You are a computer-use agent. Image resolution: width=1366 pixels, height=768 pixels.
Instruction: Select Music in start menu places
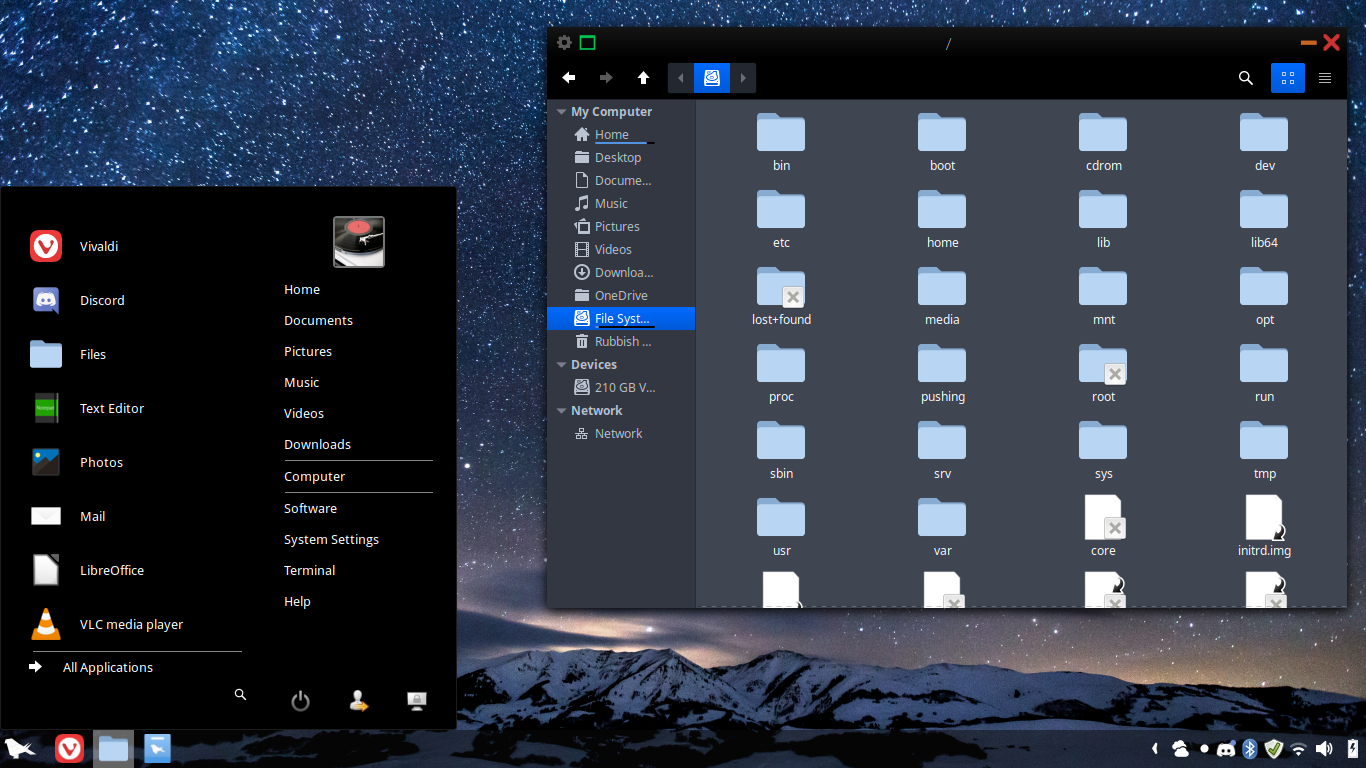(x=301, y=382)
